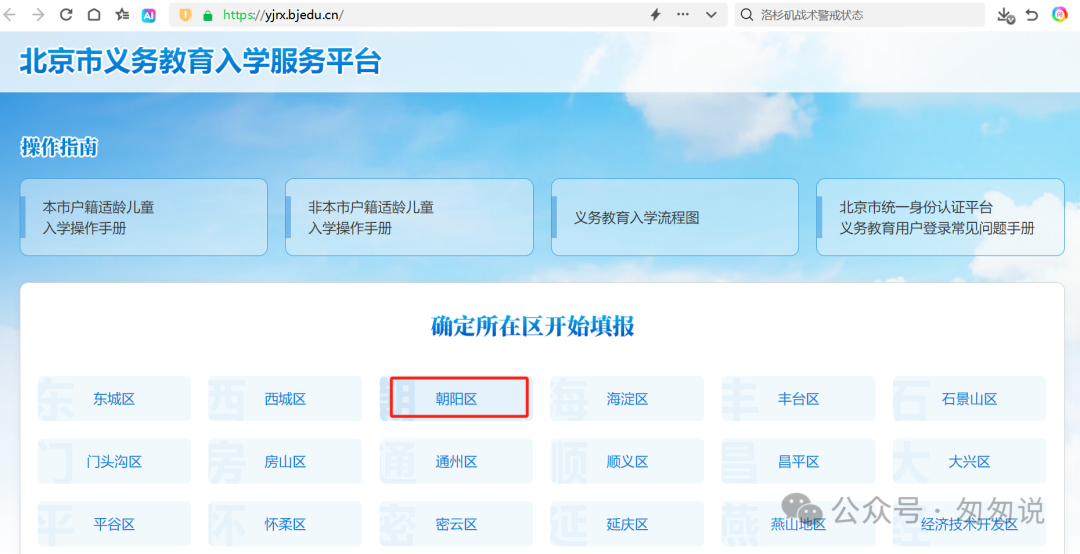Select 朝阳区 district

tap(456, 398)
